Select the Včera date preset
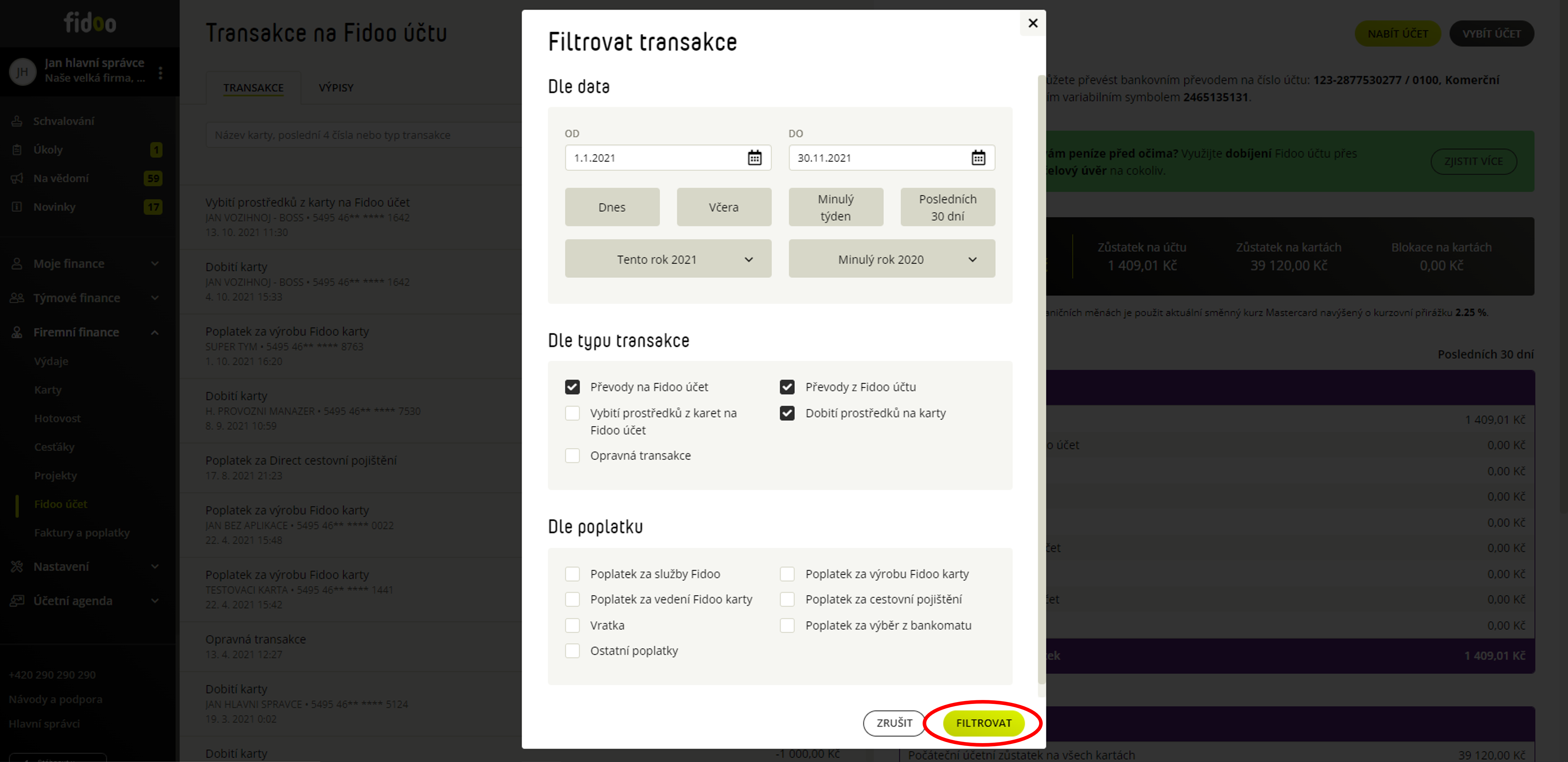1568x762 pixels. 724,207
